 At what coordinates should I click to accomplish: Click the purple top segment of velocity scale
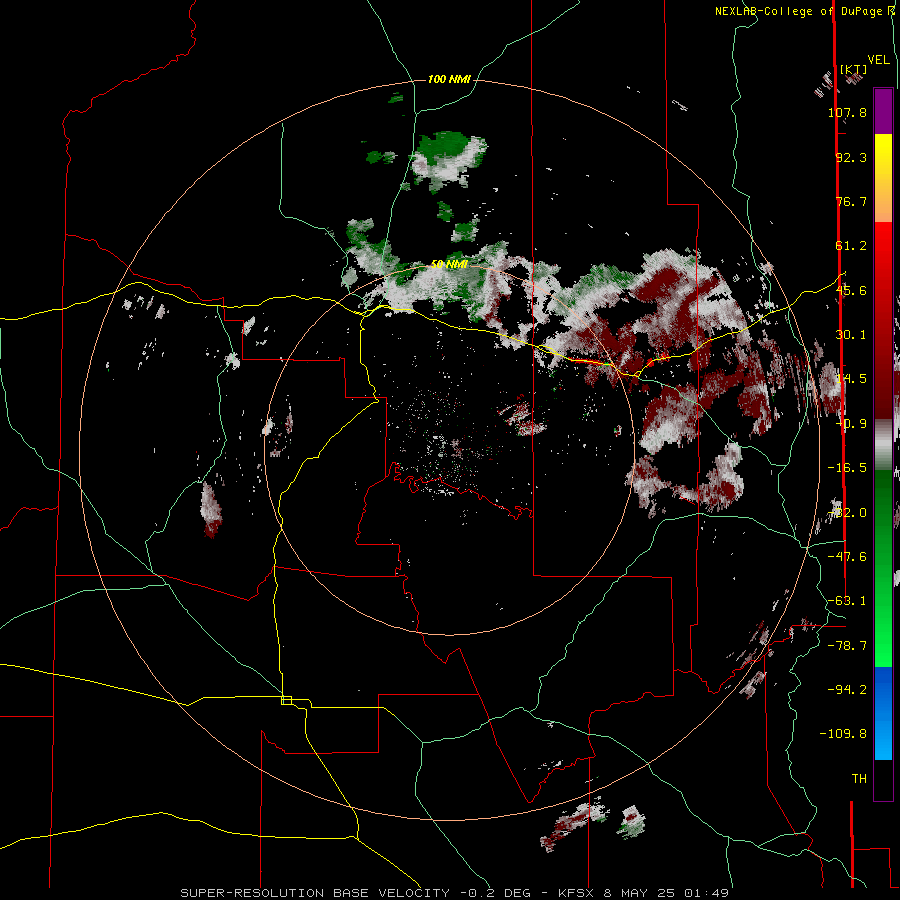[883, 111]
